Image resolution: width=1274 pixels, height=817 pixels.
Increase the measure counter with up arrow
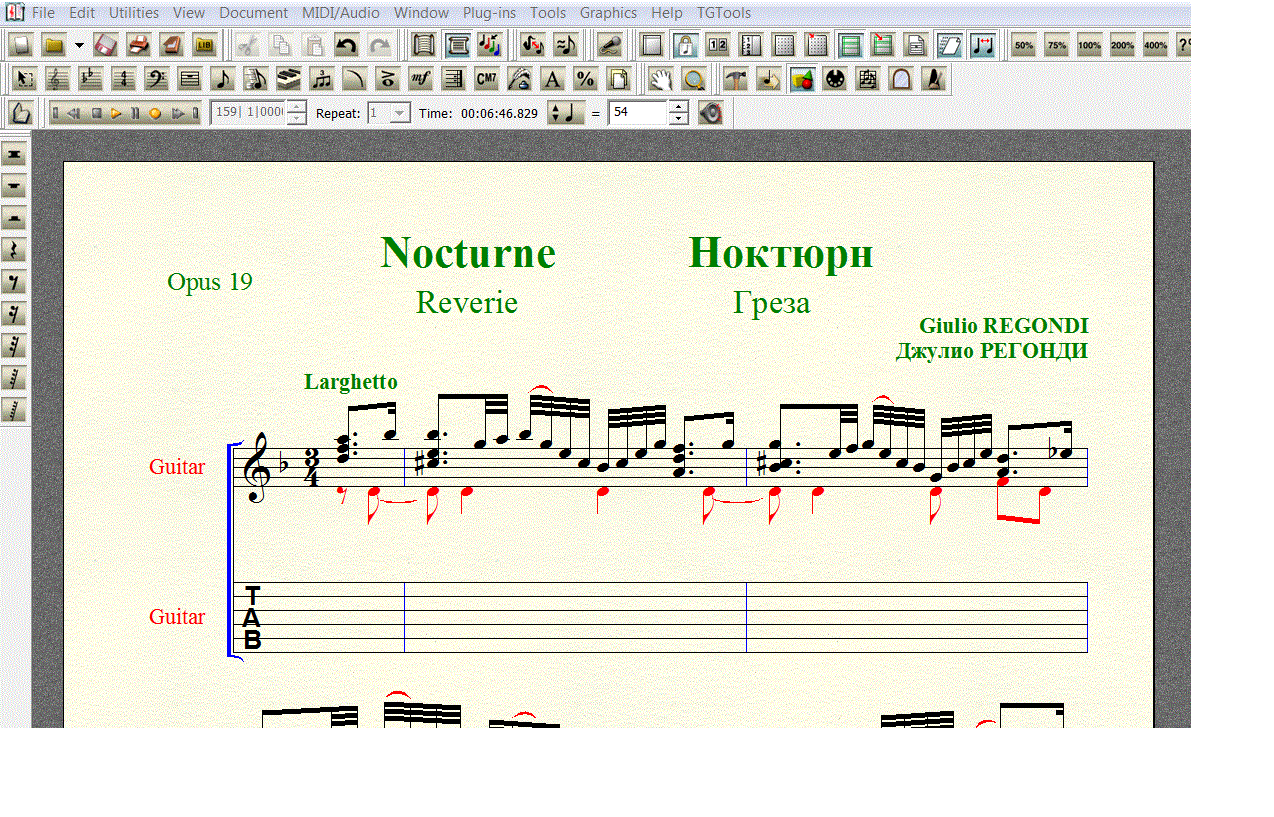tap(296, 107)
